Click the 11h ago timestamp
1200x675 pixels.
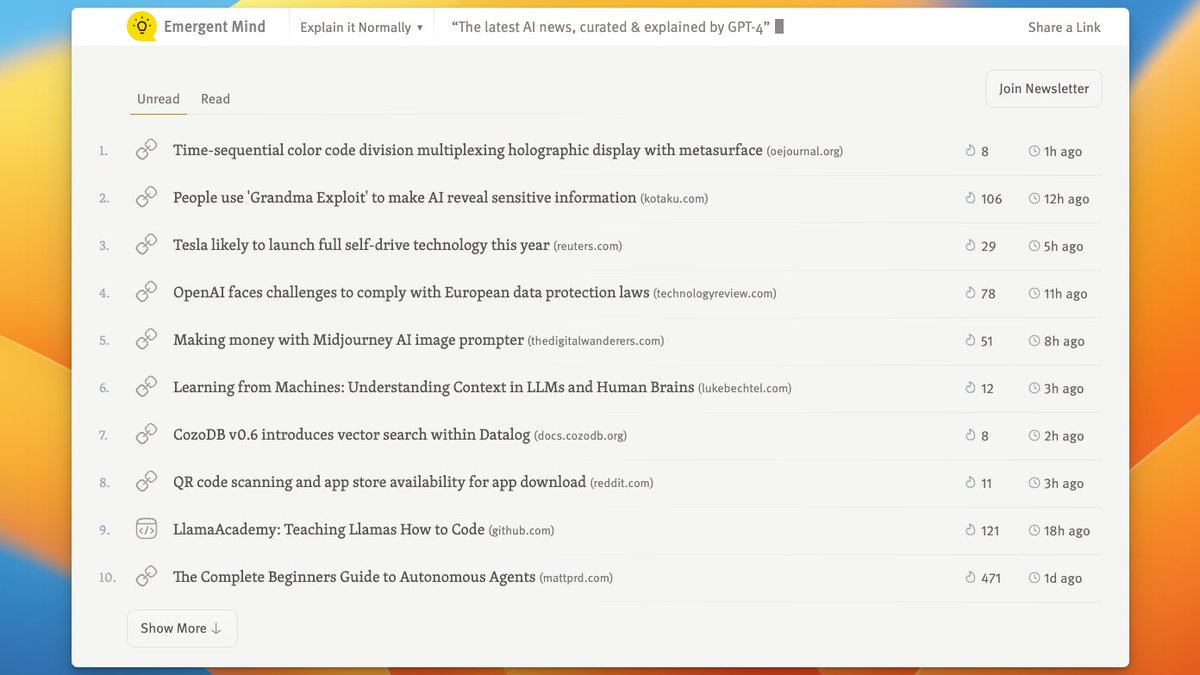tap(1066, 294)
